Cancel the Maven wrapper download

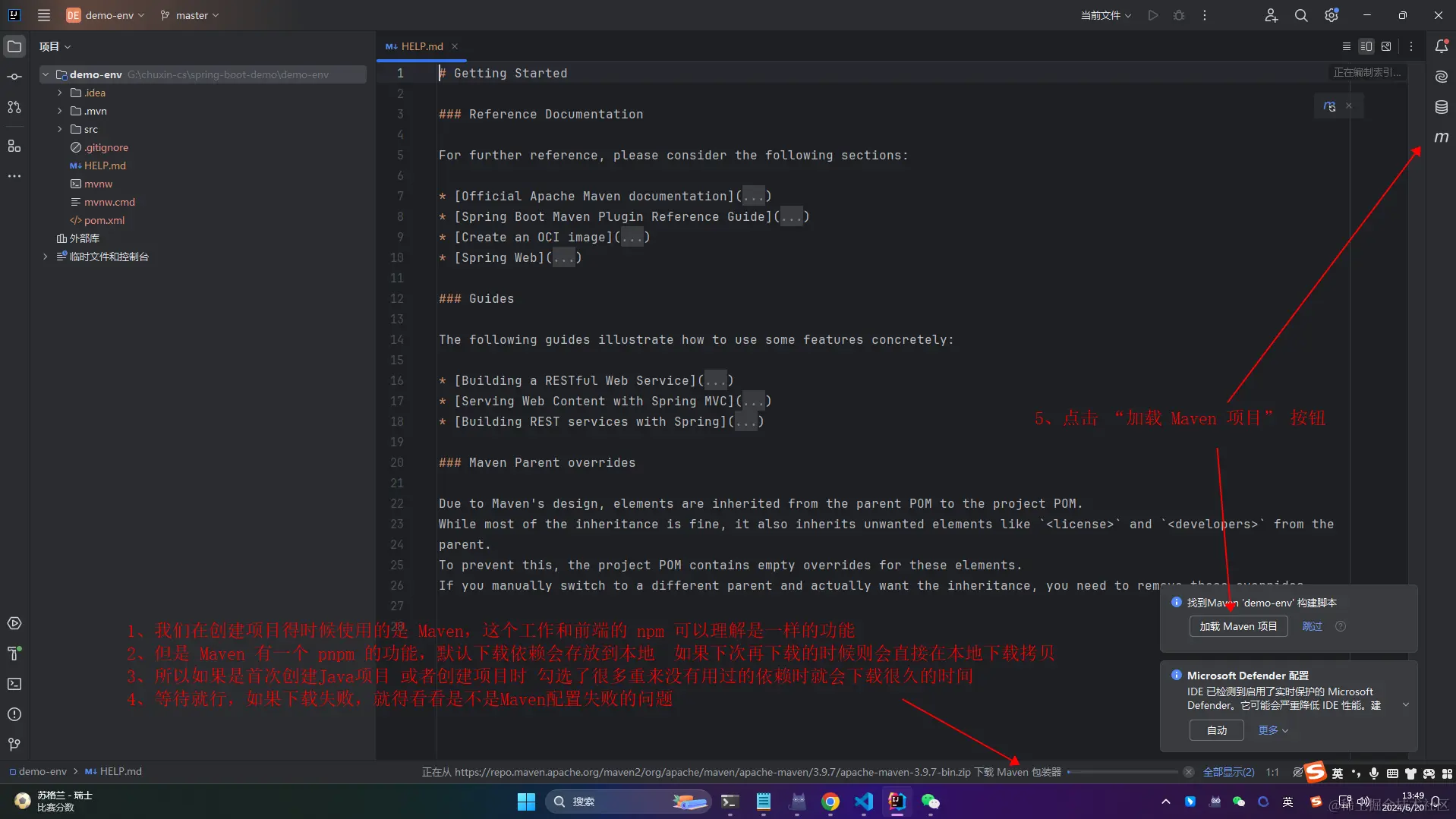[1189, 772]
